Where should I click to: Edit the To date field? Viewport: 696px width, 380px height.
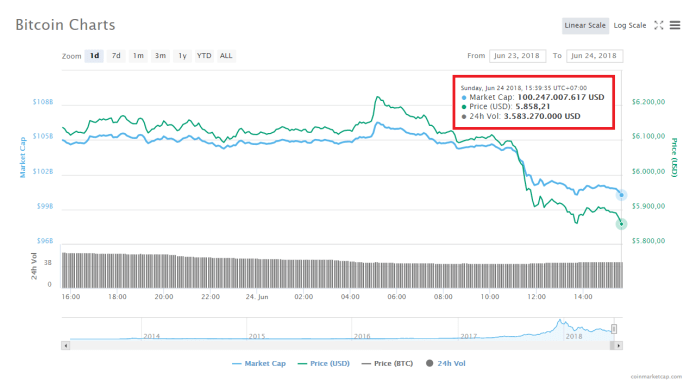click(x=594, y=55)
